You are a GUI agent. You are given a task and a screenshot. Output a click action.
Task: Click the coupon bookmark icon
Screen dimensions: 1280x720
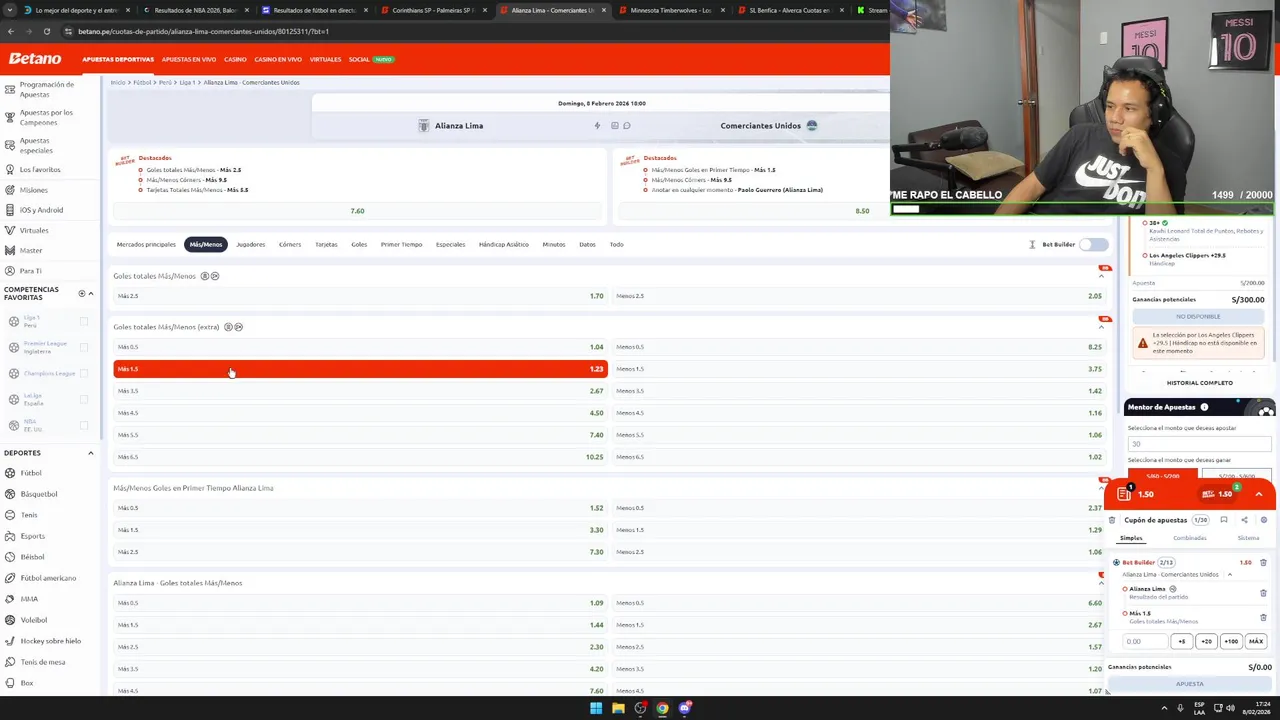1223,520
